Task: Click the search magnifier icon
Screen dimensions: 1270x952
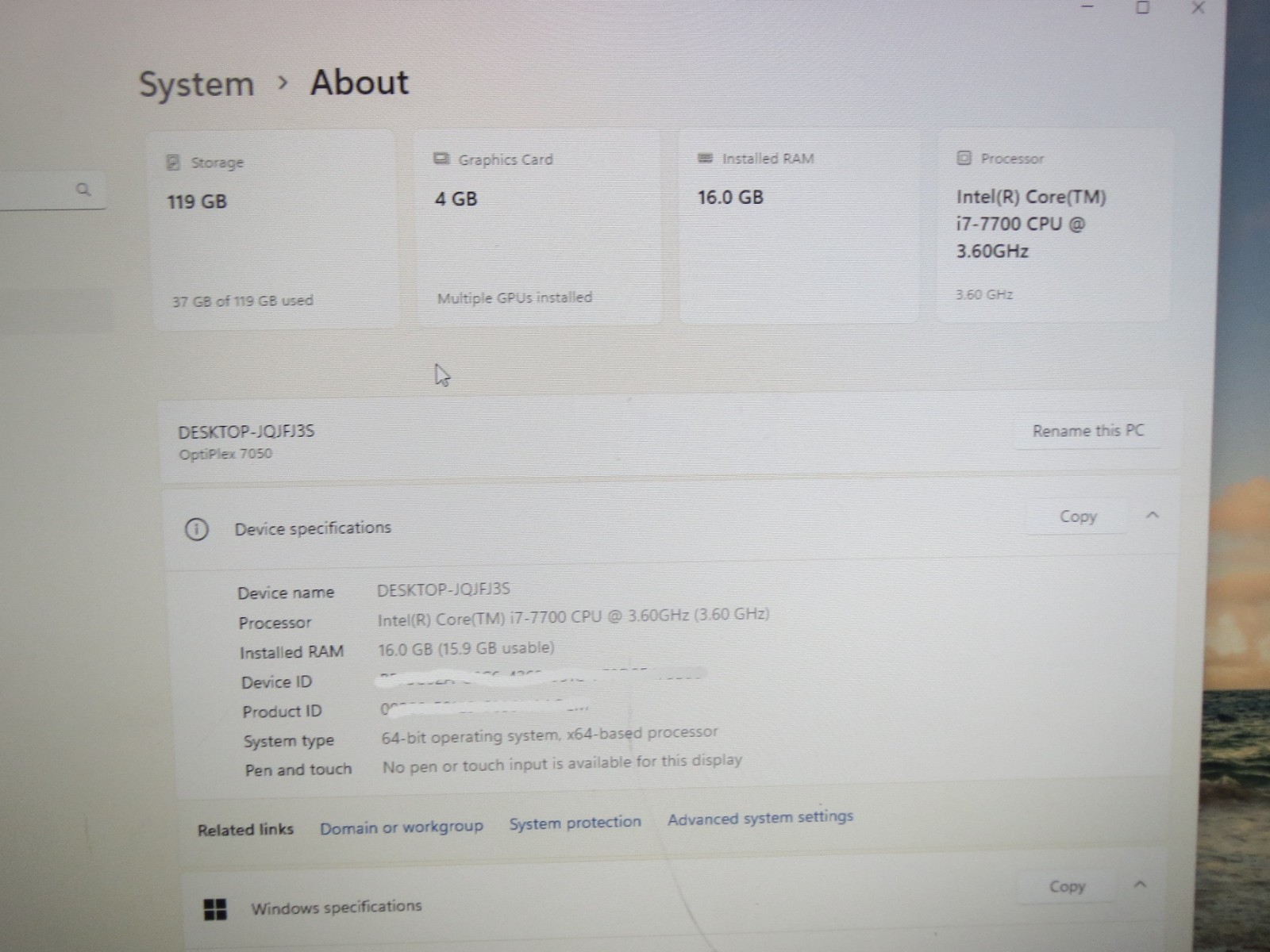Action: pyautogui.click(x=83, y=190)
